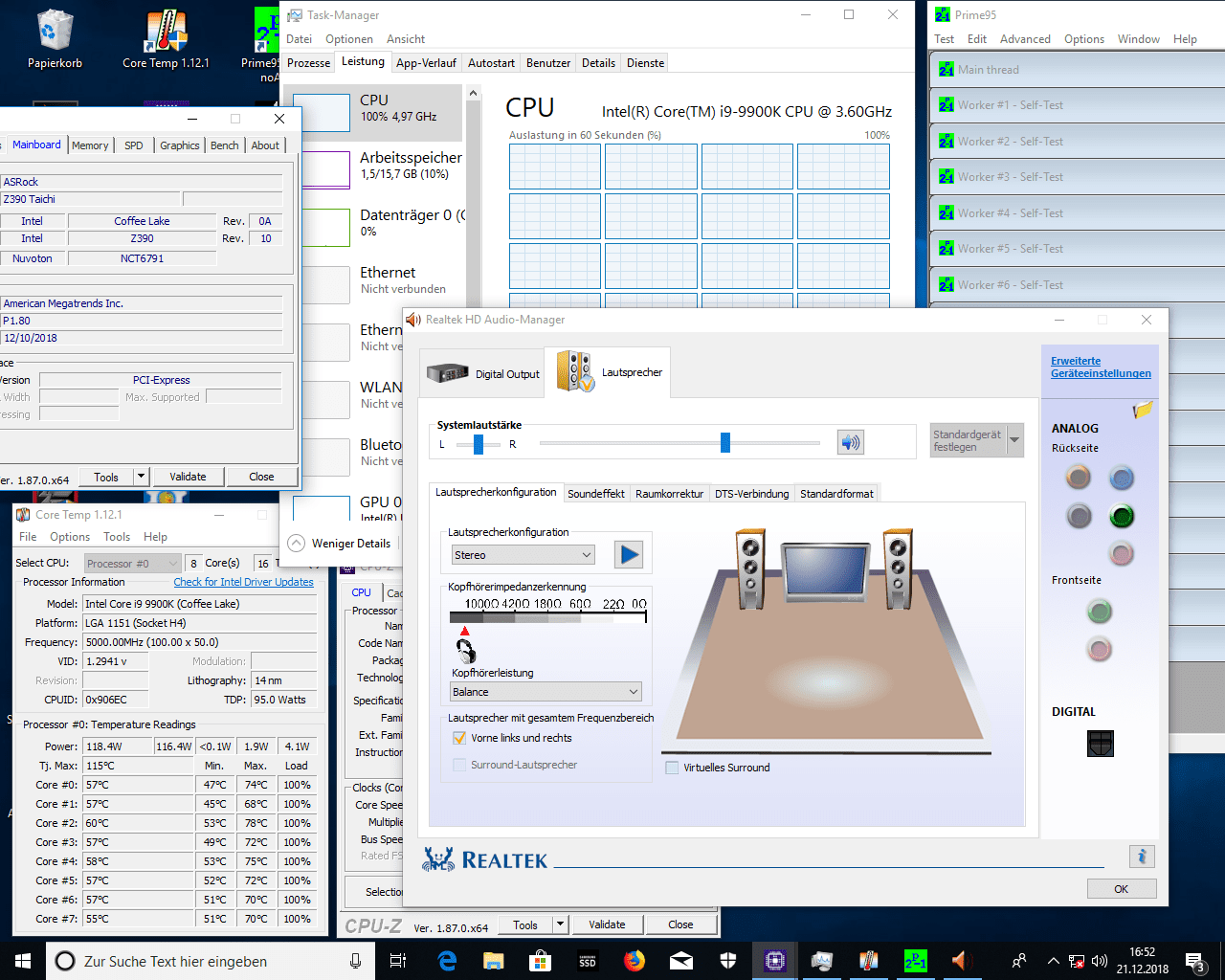Open Erweiterte Geräteeinstellungen link
Screen dimensions: 1225x980
pyautogui.click(x=1101, y=367)
